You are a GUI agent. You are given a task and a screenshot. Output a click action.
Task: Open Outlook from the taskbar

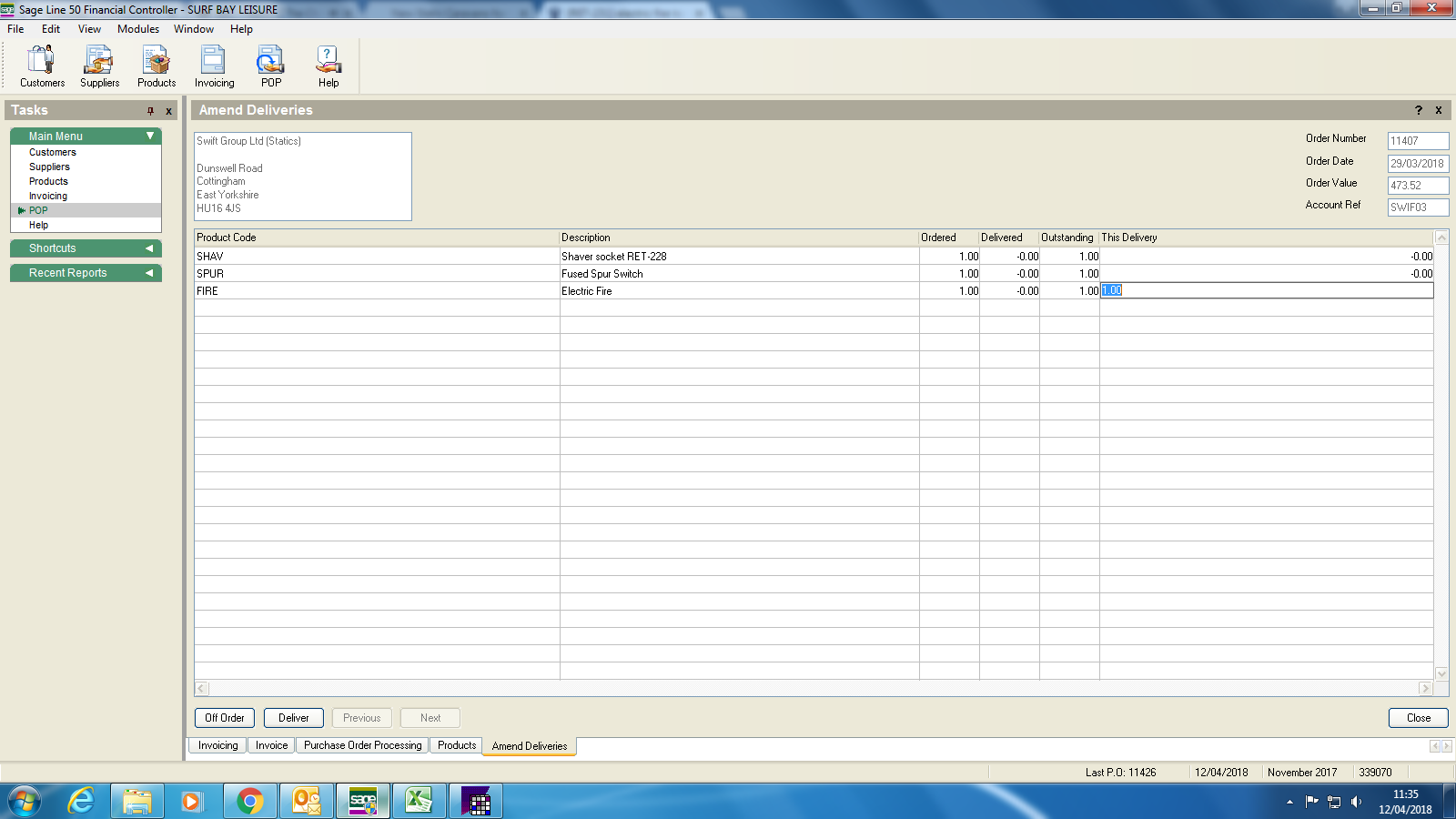coord(307,801)
